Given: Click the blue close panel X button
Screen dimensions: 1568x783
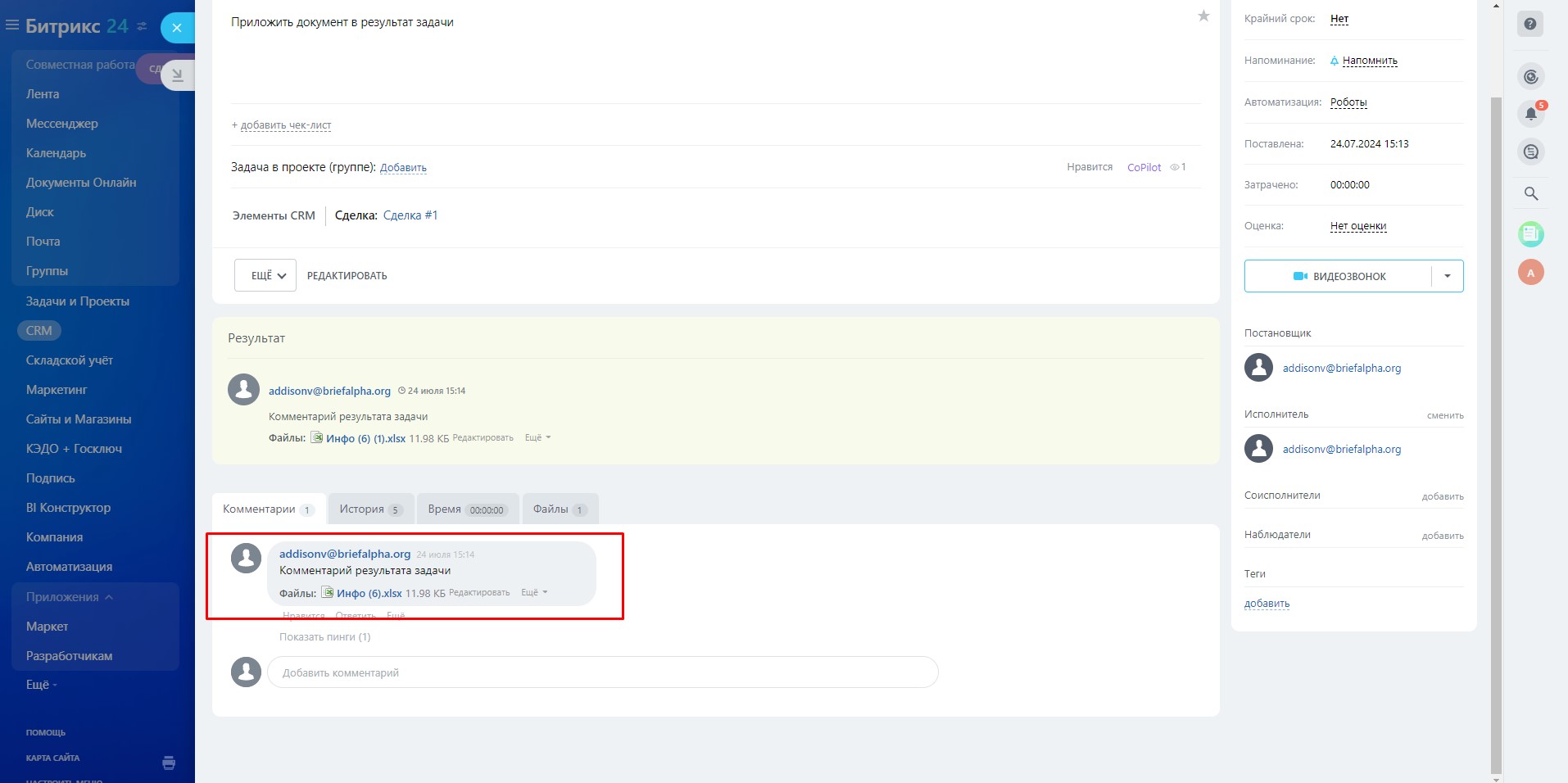Looking at the screenshot, I should pyautogui.click(x=177, y=28).
